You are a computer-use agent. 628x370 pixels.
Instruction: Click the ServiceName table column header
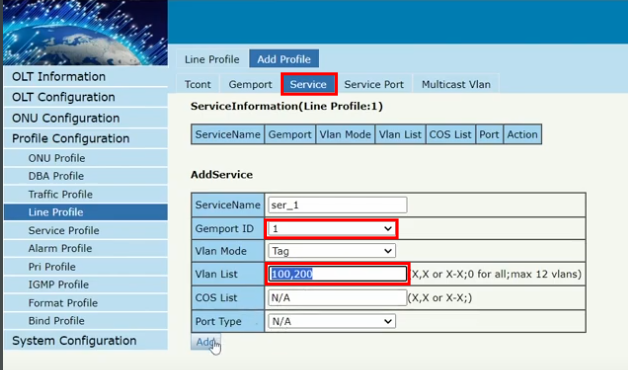(228, 134)
